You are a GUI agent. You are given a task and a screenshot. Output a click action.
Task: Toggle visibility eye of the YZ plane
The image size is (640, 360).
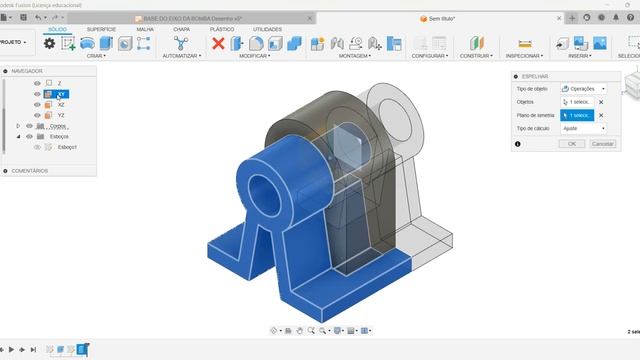tap(37, 116)
